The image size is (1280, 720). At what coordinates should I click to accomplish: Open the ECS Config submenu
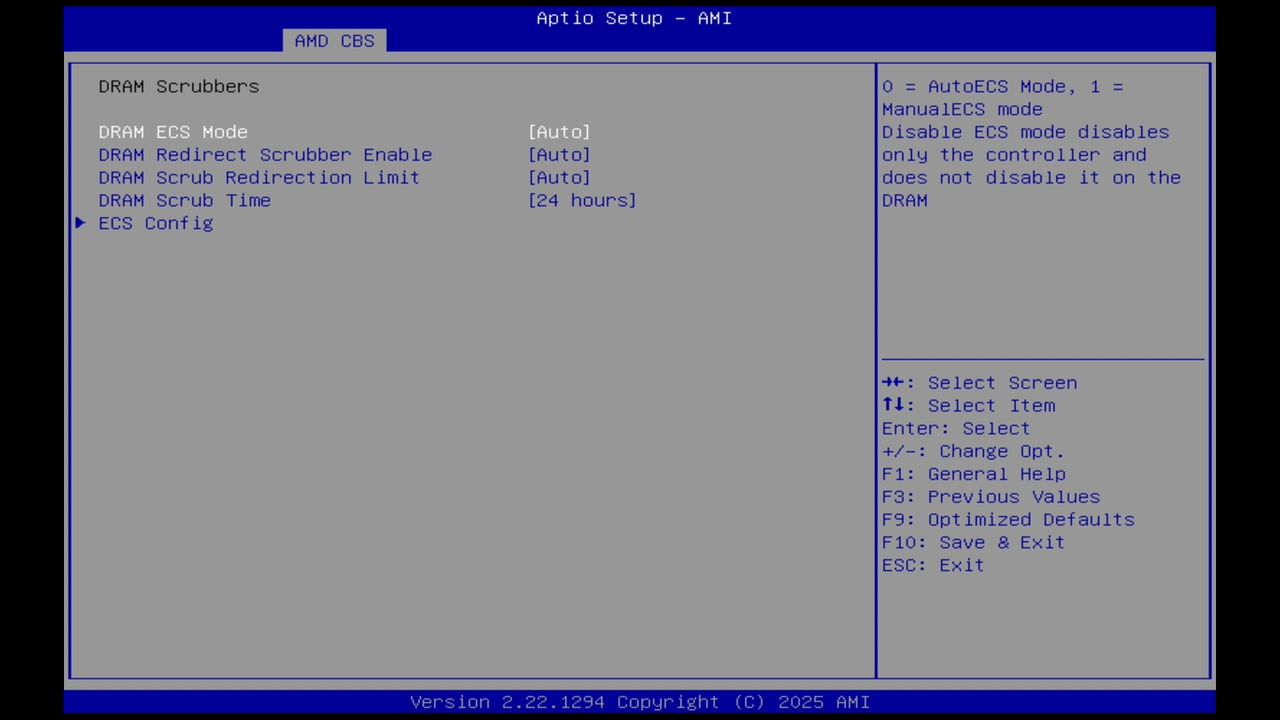tap(155, 223)
